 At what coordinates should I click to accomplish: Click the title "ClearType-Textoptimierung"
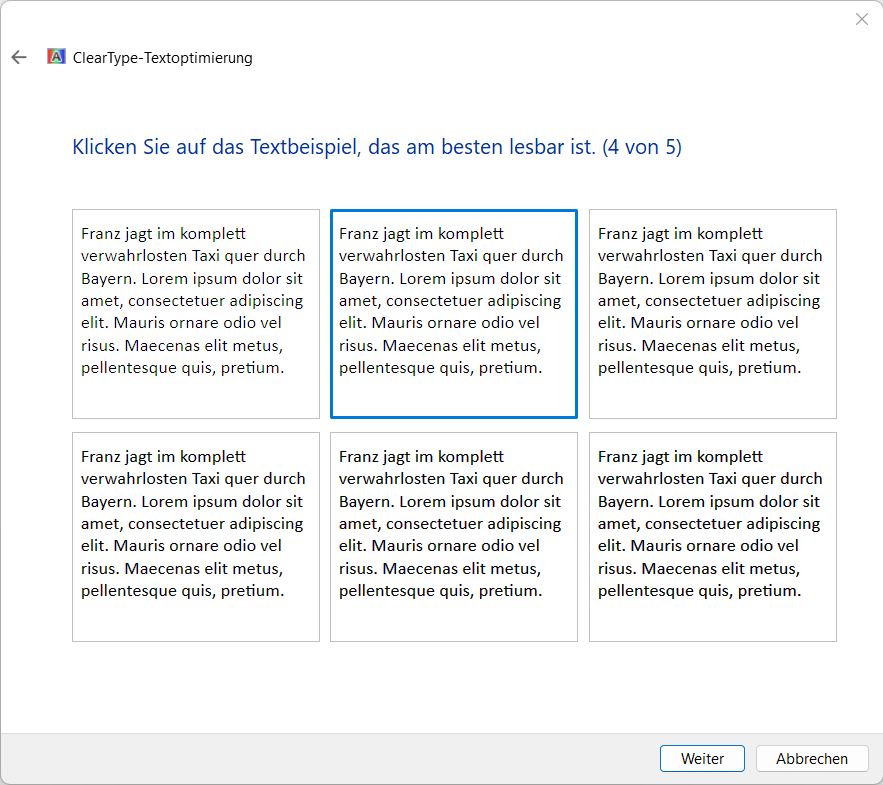click(163, 57)
